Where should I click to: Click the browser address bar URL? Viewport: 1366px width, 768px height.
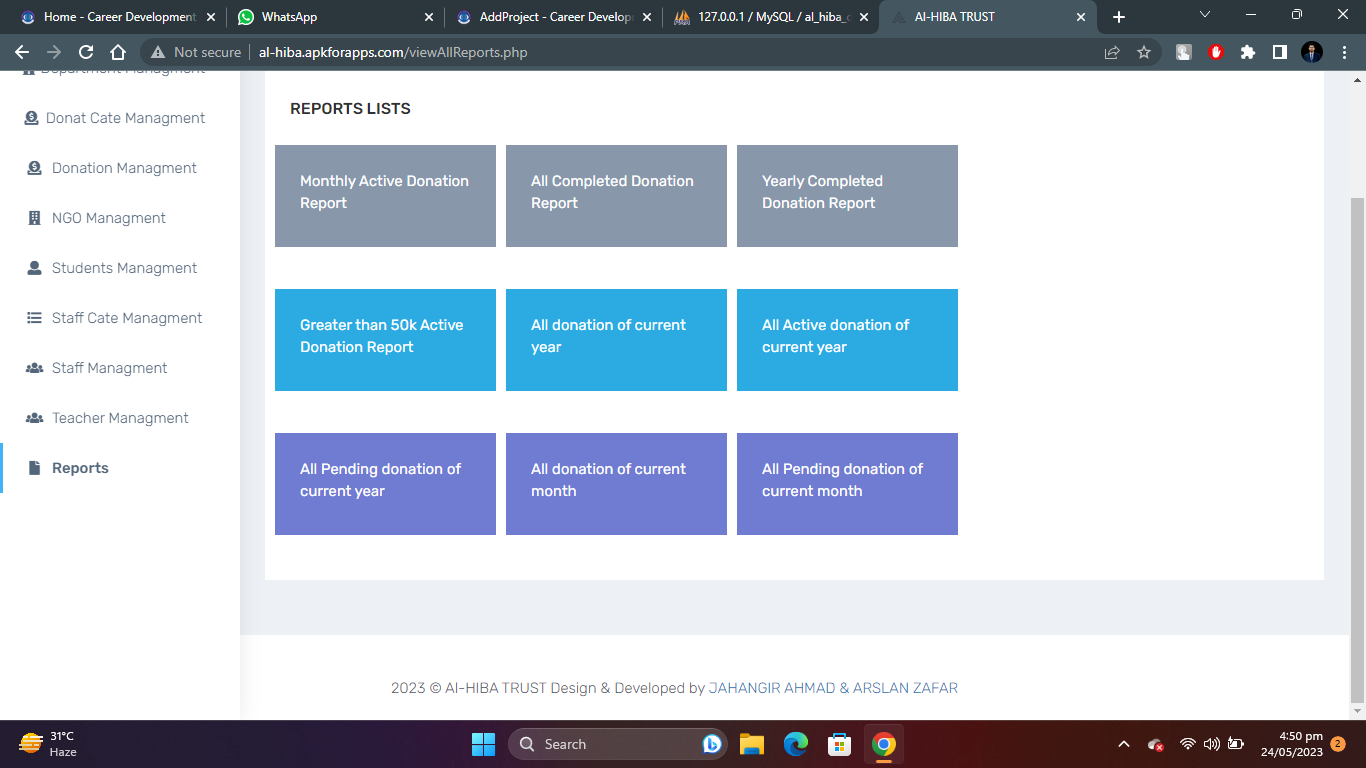(393, 52)
